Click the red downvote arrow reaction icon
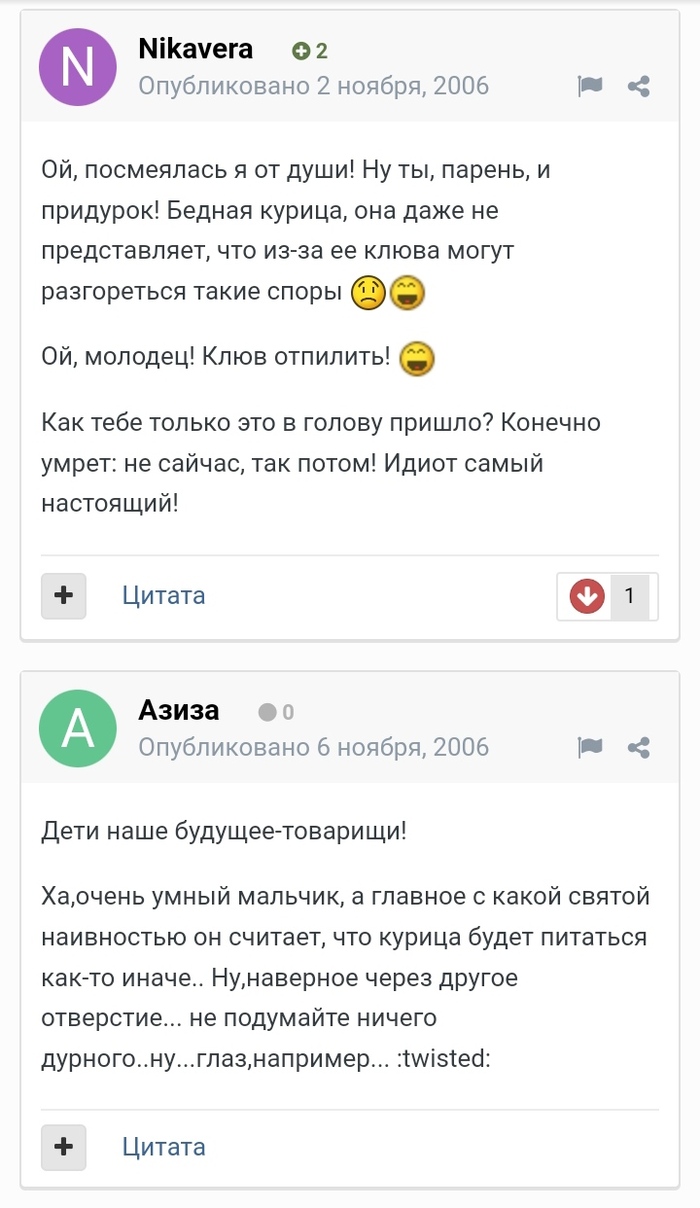The height and width of the screenshot is (1208, 700). click(587, 597)
